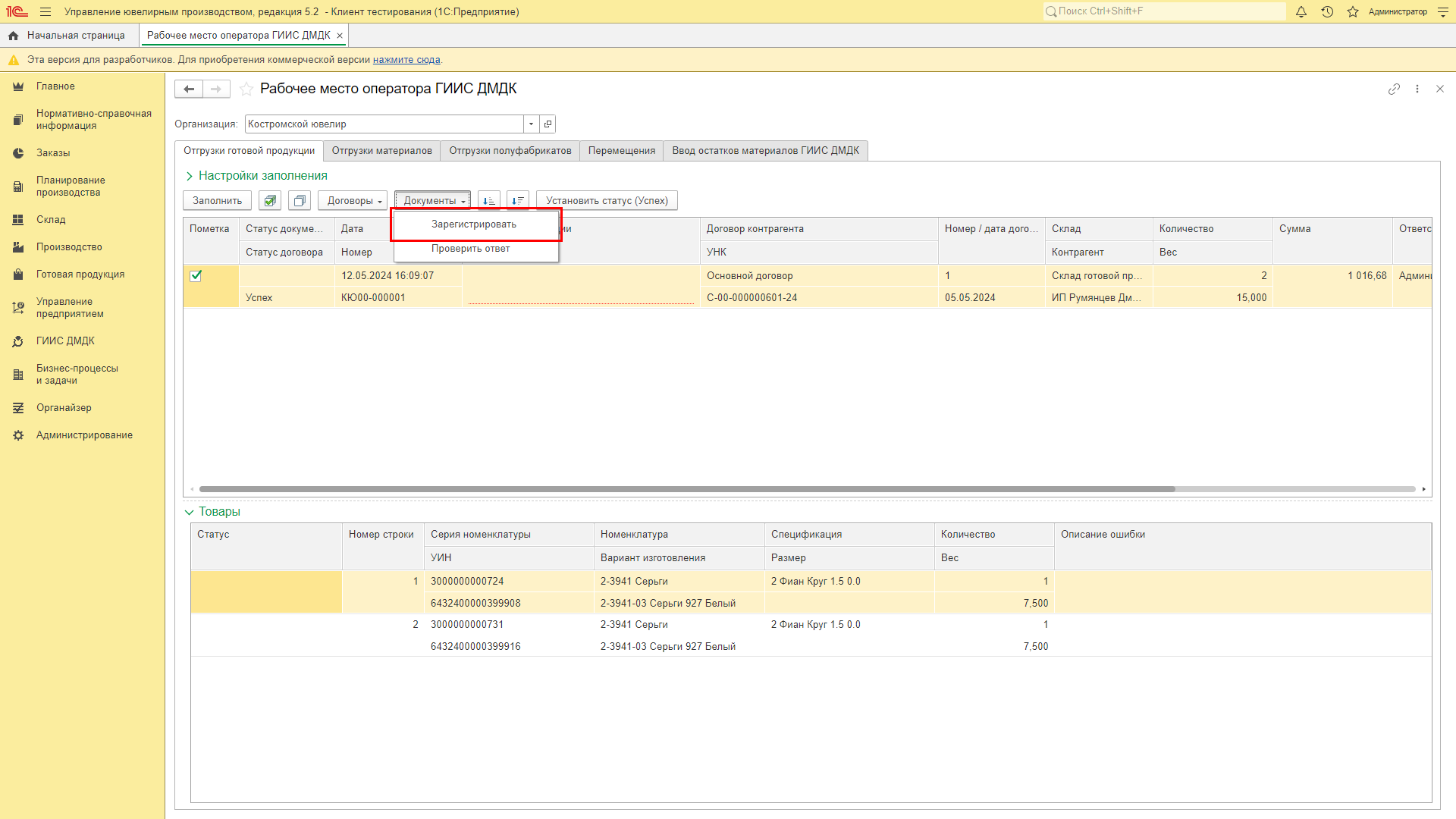The height and width of the screenshot is (819, 1456).
Task: Open the Договоры dropdown button
Action: click(x=354, y=201)
